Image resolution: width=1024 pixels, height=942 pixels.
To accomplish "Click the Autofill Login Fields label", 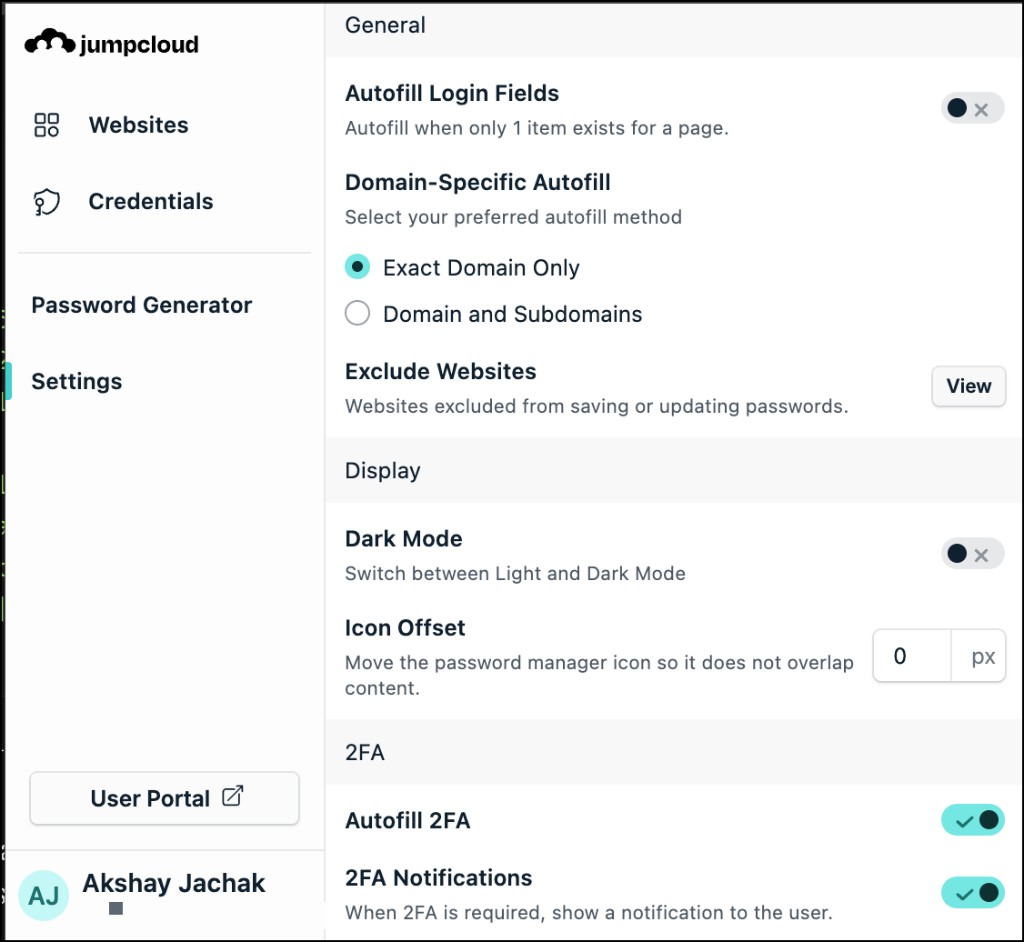I will point(452,93).
